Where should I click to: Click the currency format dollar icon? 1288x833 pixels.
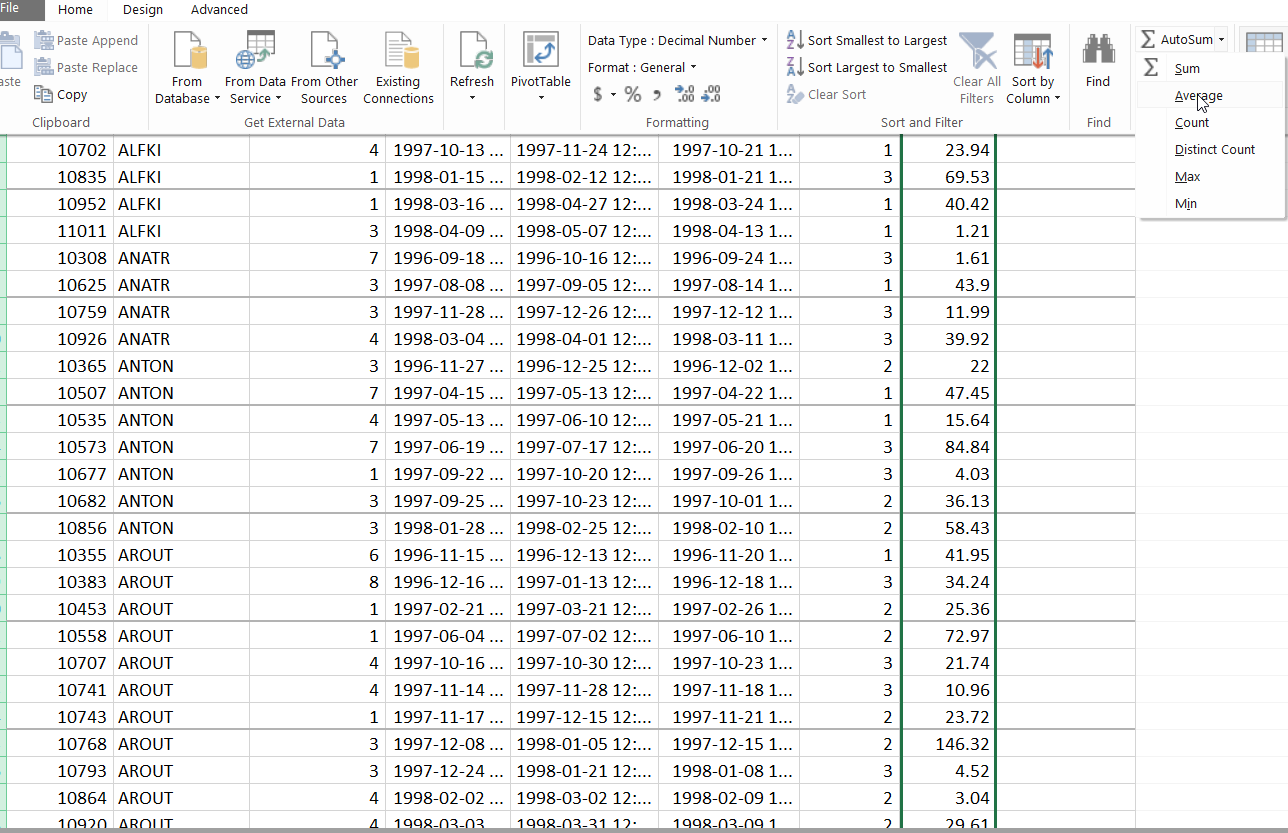(598, 94)
